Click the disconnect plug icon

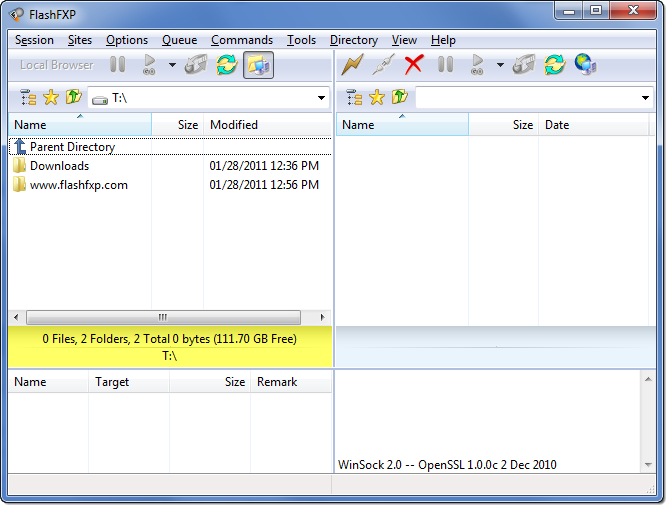tap(383, 65)
